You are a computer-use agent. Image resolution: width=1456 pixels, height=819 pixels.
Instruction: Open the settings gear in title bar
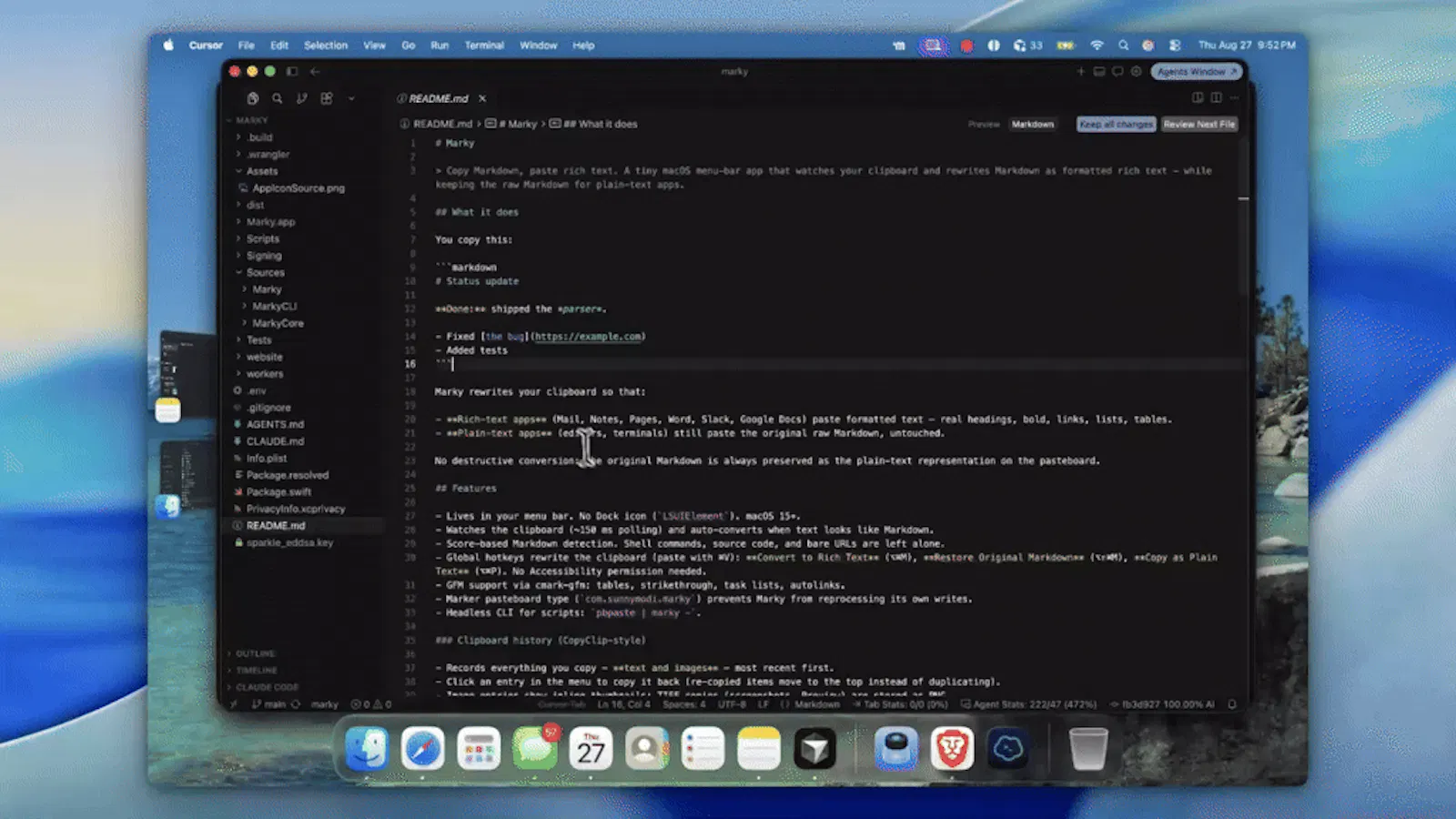[1136, 71]
